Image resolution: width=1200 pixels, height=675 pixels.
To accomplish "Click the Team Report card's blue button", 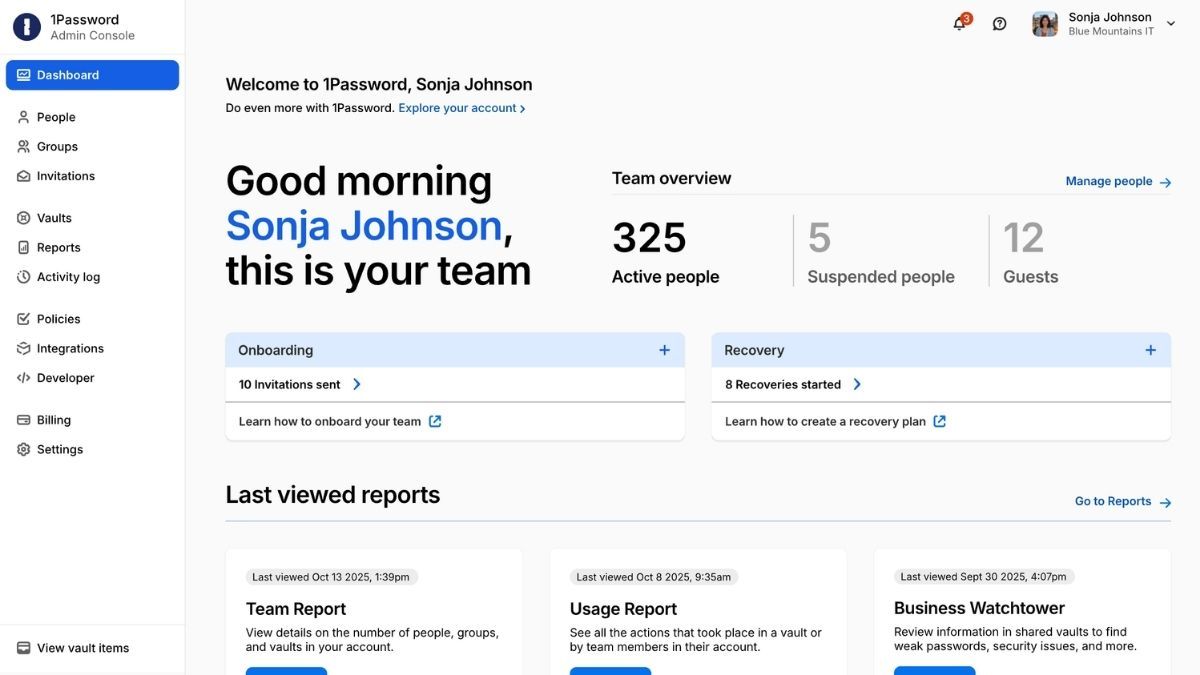I will (x=286, y=671).
